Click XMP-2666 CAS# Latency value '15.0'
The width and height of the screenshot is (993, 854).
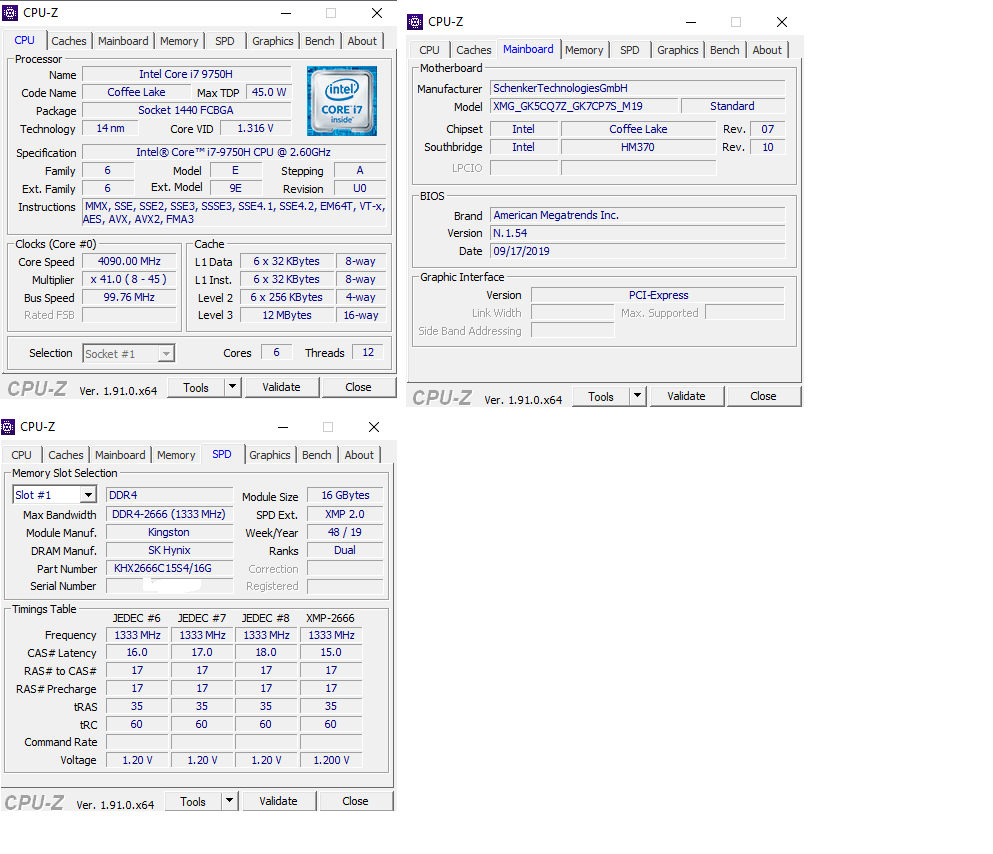(x=331, y=653)
